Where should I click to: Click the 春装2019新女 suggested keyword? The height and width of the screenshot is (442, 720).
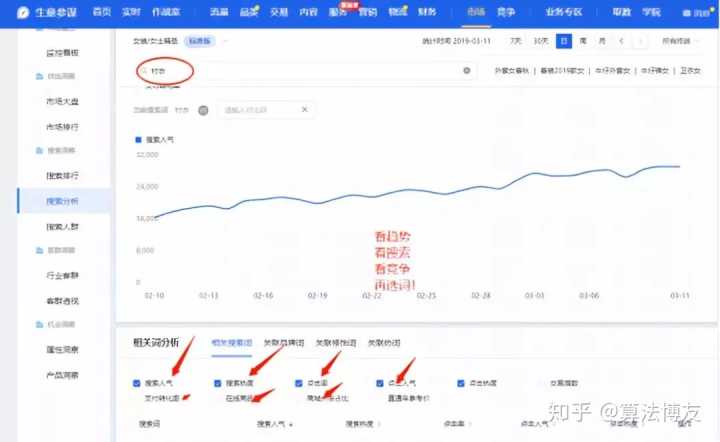pos(562,71)
